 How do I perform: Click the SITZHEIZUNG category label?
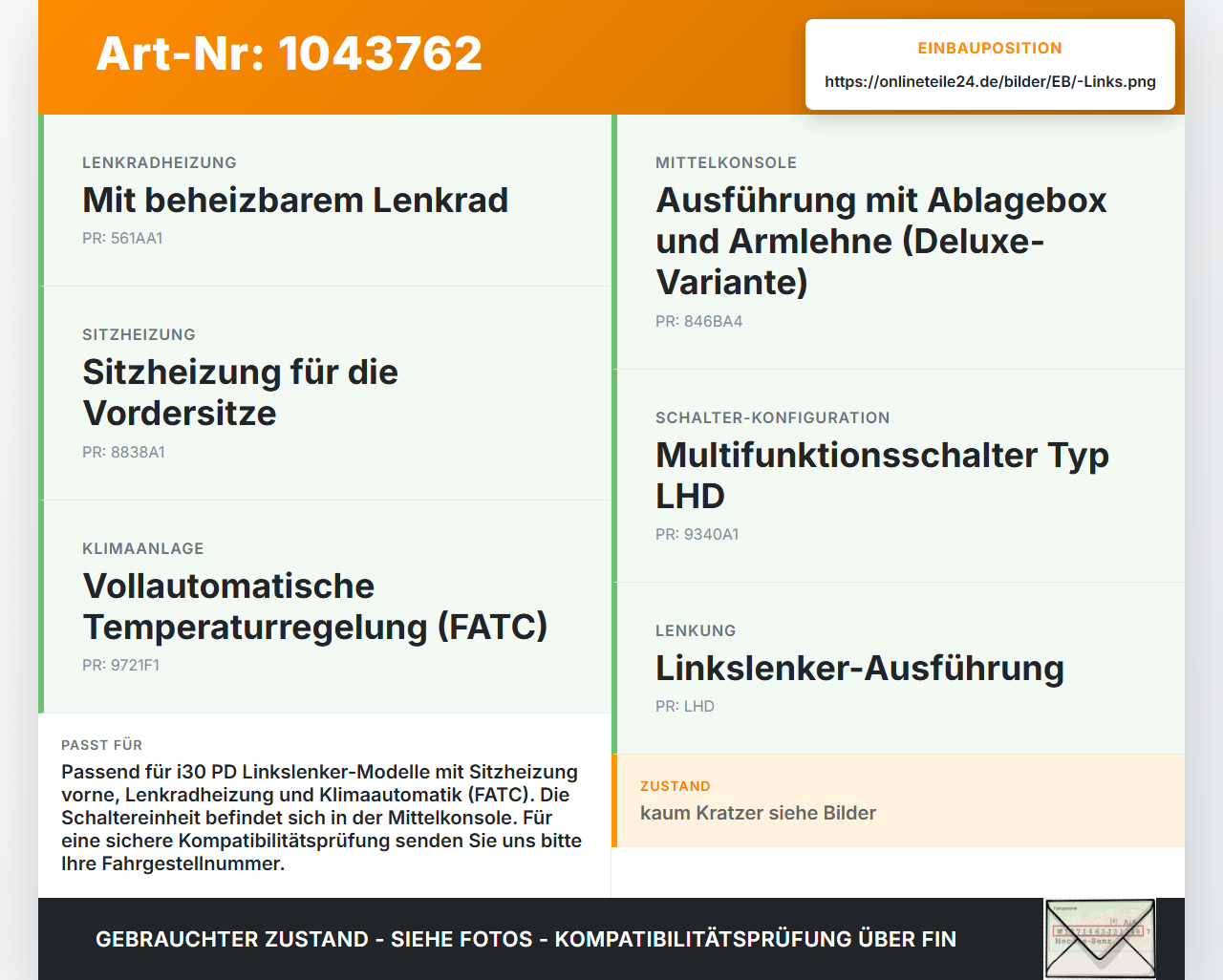139,334
